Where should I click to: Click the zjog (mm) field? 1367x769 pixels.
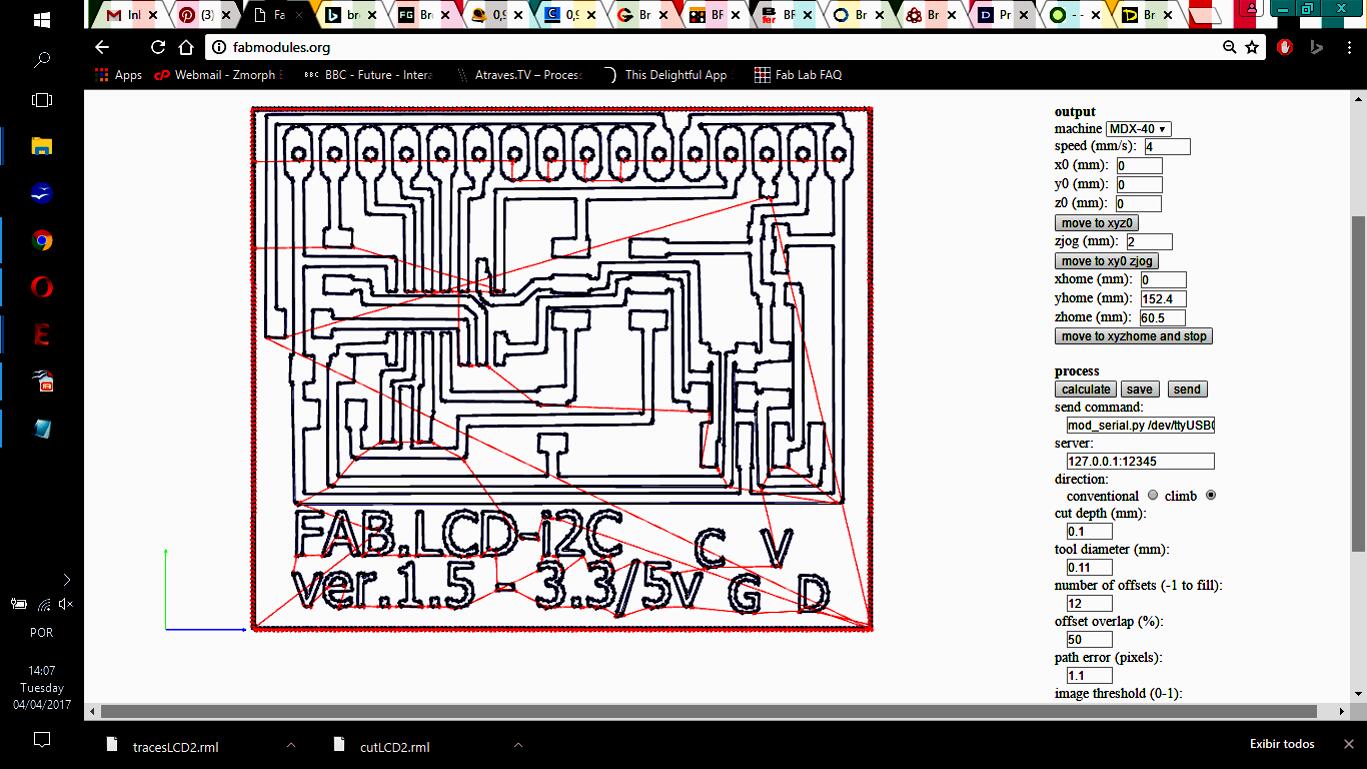coord(1149,242)
